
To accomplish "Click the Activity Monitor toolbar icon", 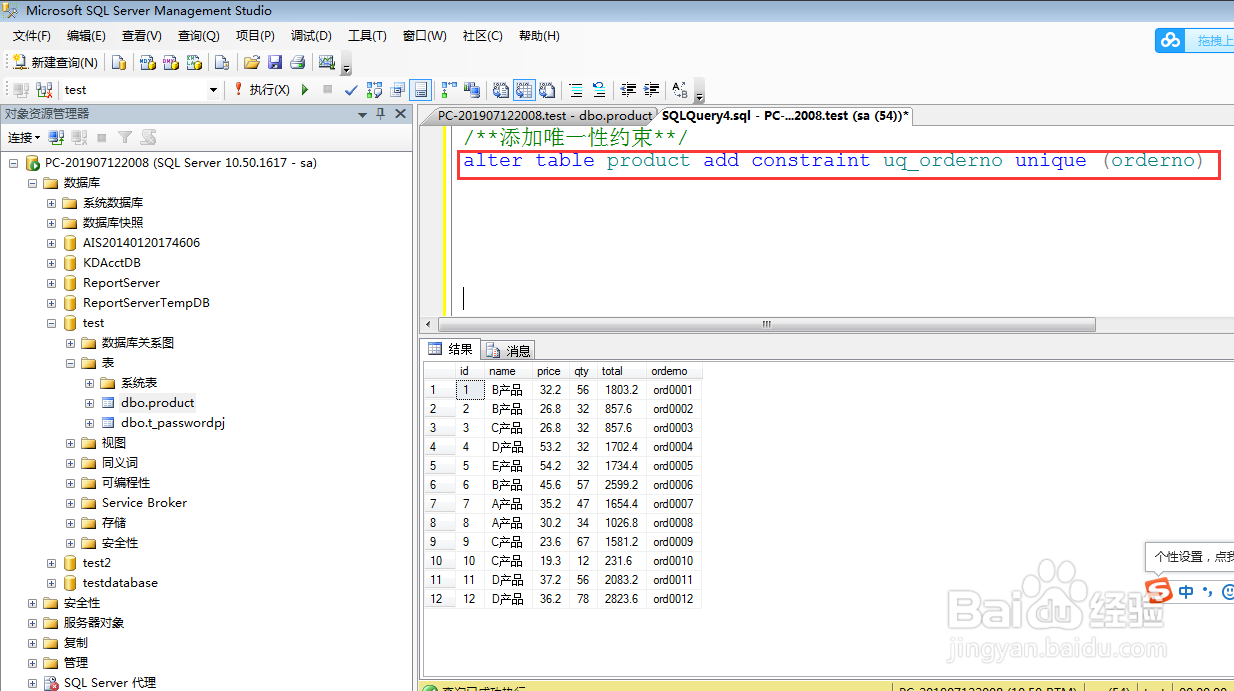I will coord(327,62).
